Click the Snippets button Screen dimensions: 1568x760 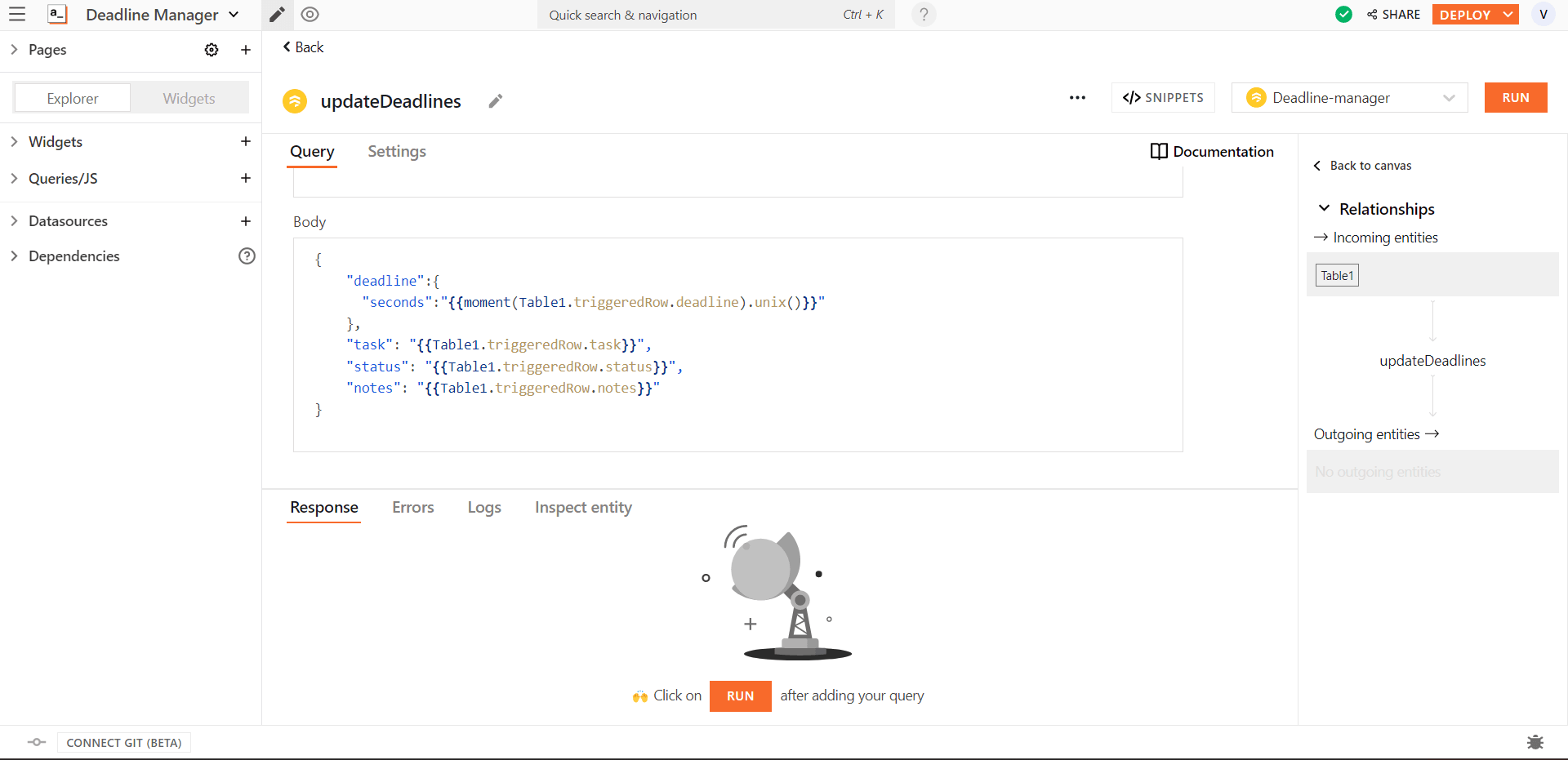tap(1163, 98)
